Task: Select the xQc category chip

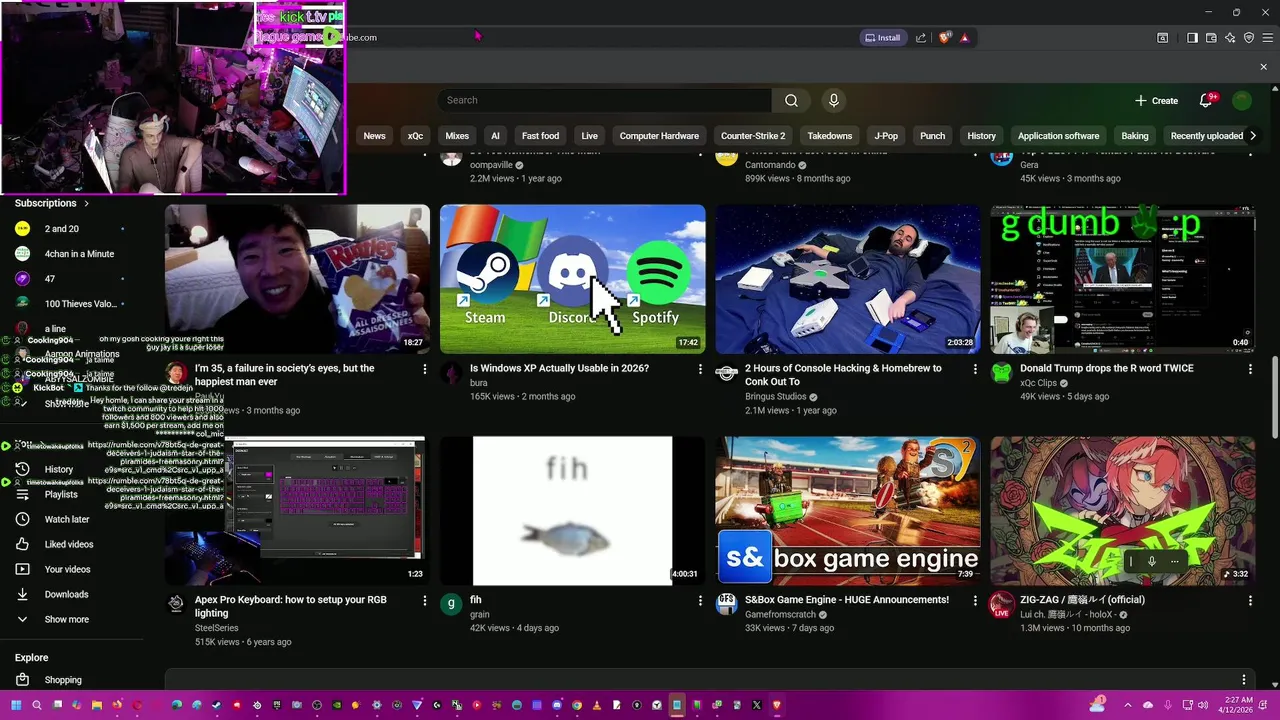Action: click(415, 136)
